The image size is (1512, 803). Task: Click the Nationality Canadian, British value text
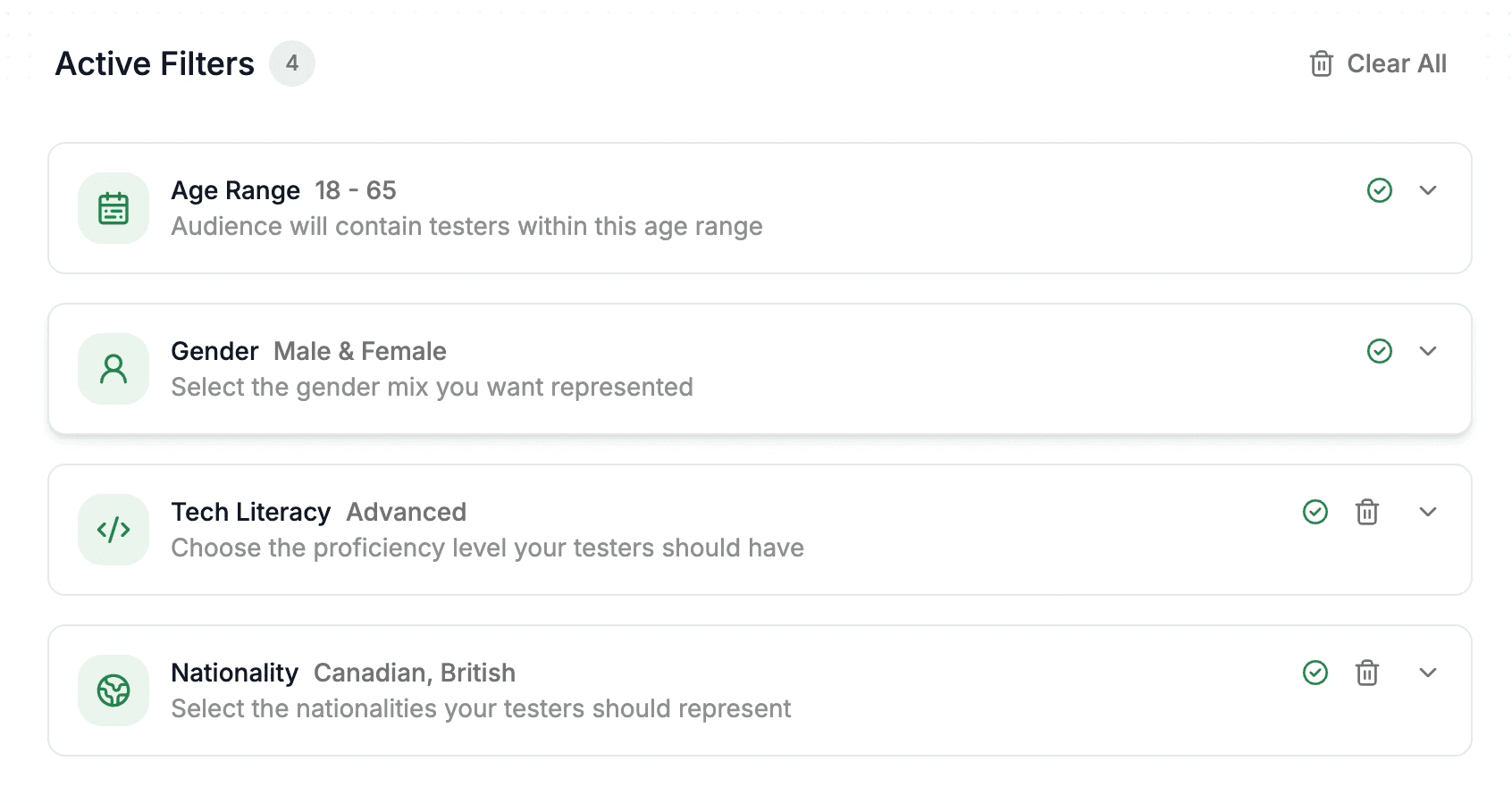pos(415,673)
